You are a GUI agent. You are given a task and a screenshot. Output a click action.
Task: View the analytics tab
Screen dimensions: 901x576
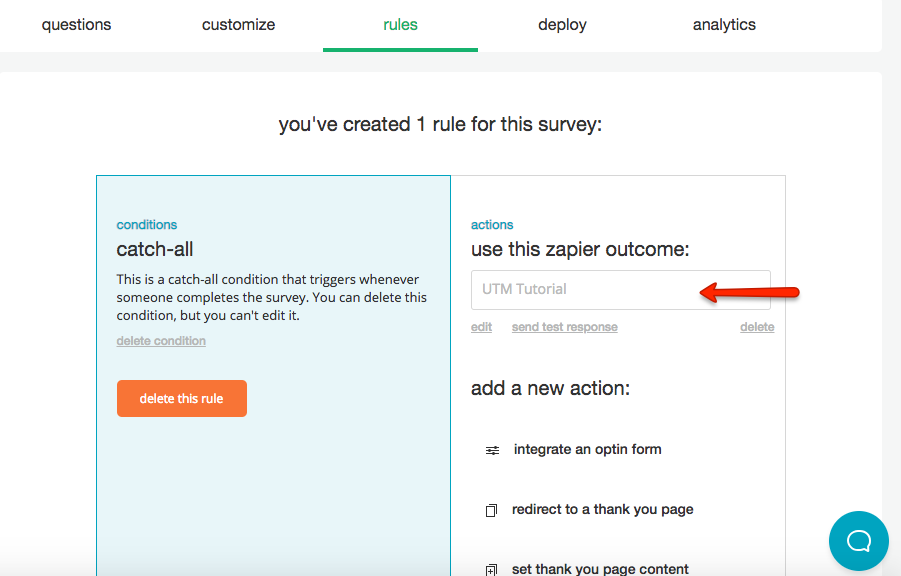coord(724,25)
